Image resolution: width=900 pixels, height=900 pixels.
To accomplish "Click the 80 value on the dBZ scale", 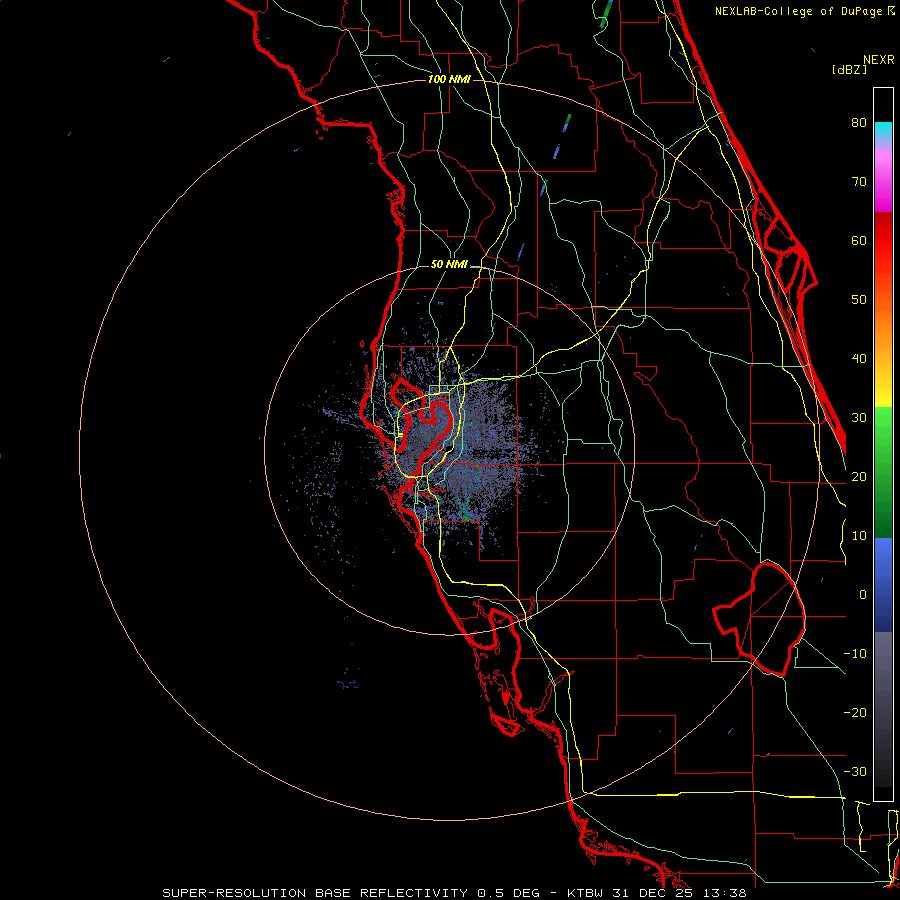I will click(x=859, y=122).
